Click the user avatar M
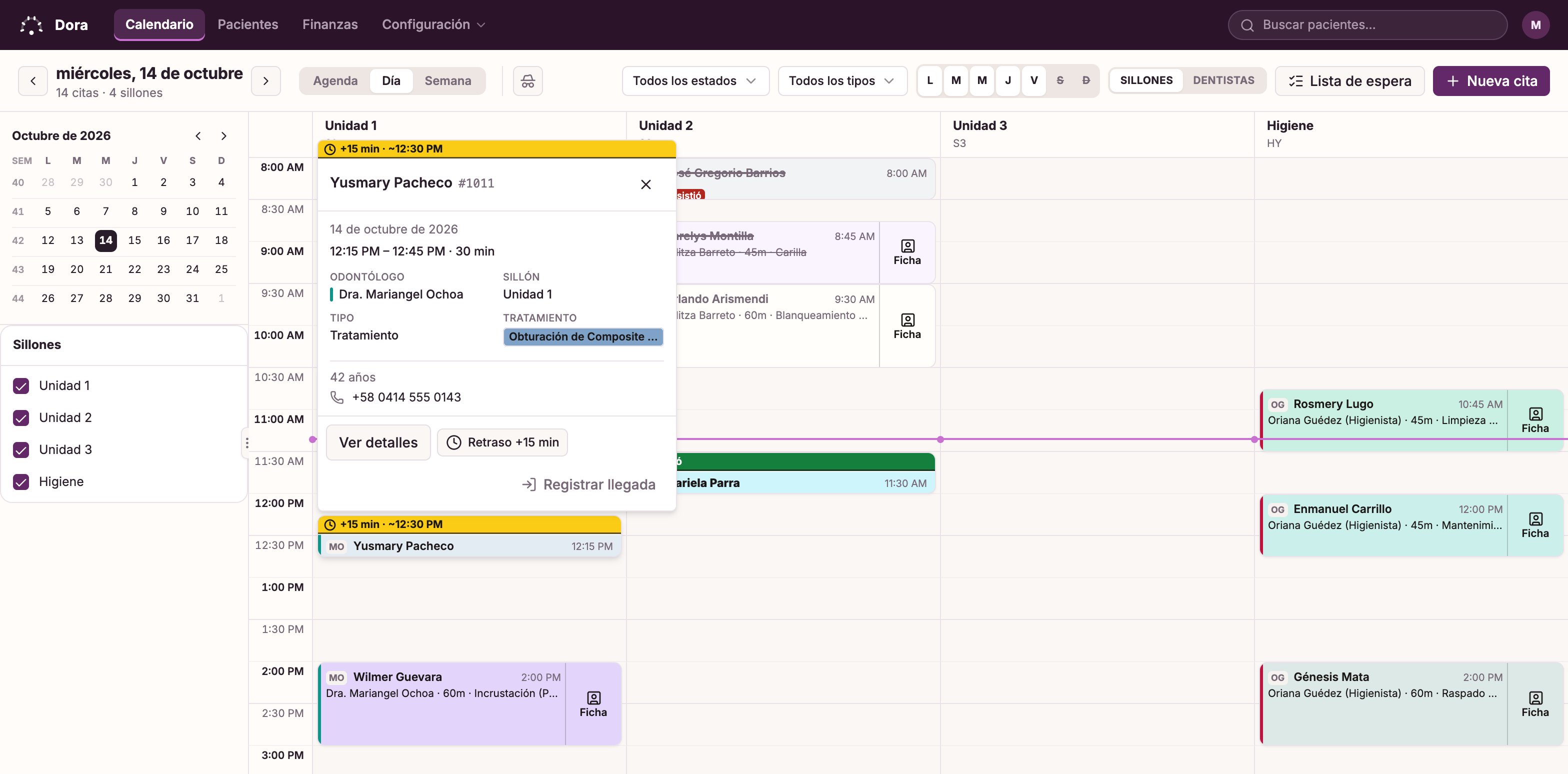 pos(1535,25)
